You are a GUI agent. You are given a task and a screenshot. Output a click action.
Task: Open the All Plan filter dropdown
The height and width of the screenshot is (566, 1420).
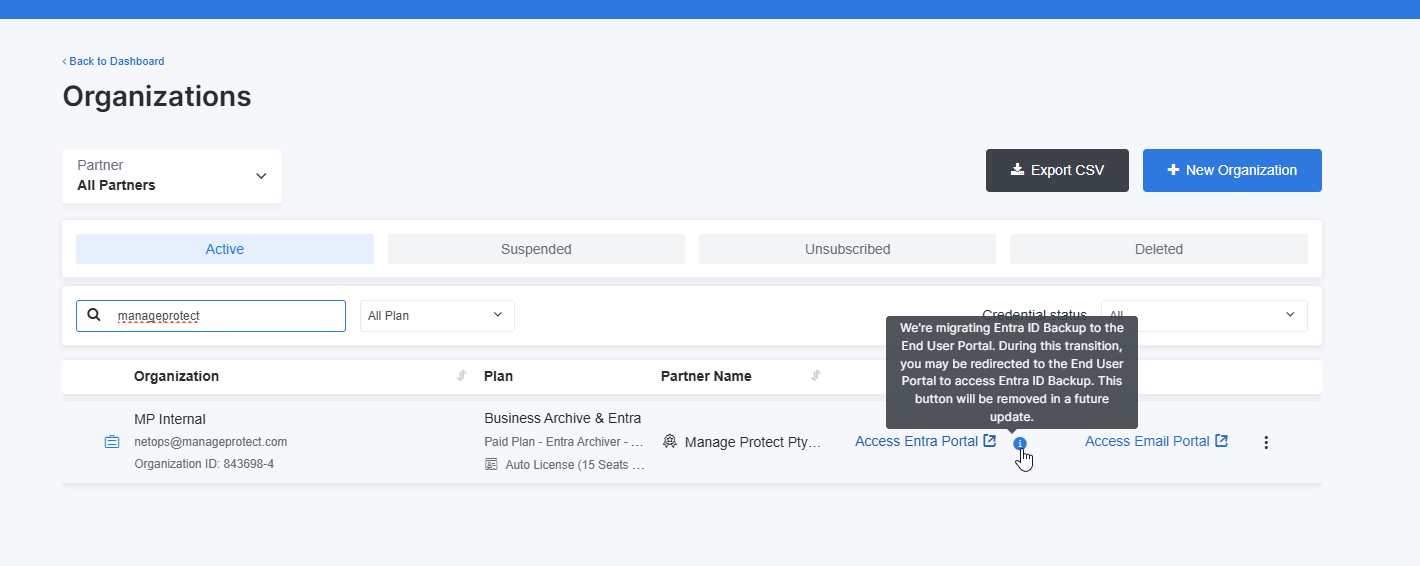(437, 315)
